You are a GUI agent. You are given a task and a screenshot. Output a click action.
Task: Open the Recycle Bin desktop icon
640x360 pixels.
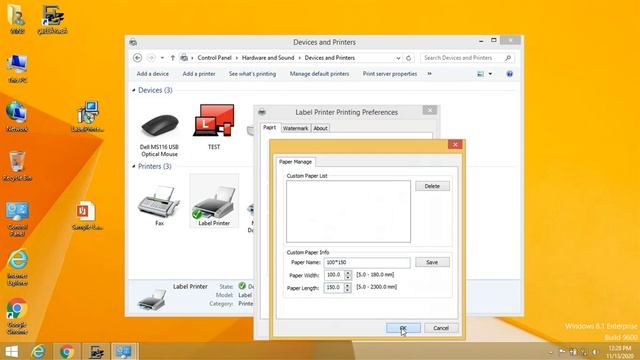[17, 166]
